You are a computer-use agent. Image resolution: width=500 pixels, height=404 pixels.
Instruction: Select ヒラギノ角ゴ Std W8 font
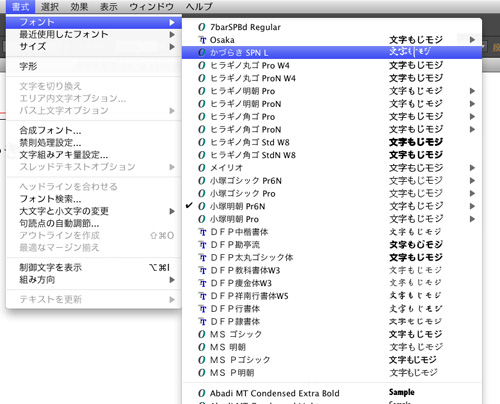click(332, 142)
